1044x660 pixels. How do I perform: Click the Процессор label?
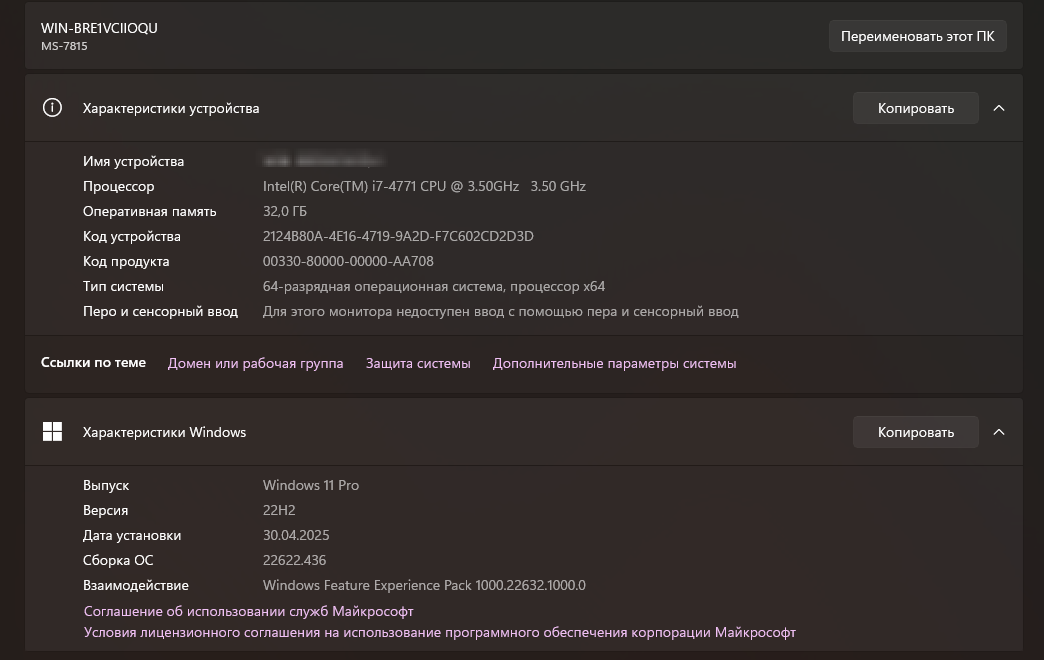click(119, 186)
